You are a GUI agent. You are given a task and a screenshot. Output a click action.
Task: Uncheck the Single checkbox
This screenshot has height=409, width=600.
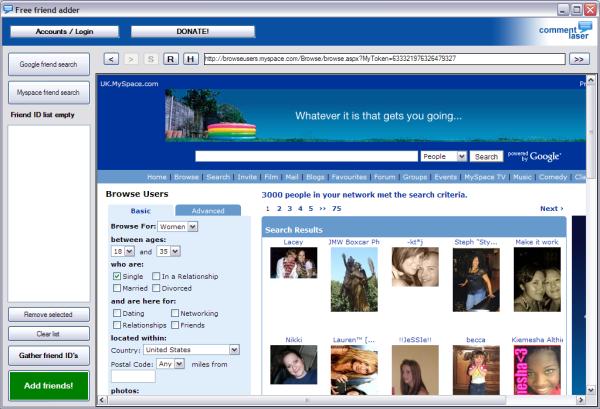click(117, 276)
